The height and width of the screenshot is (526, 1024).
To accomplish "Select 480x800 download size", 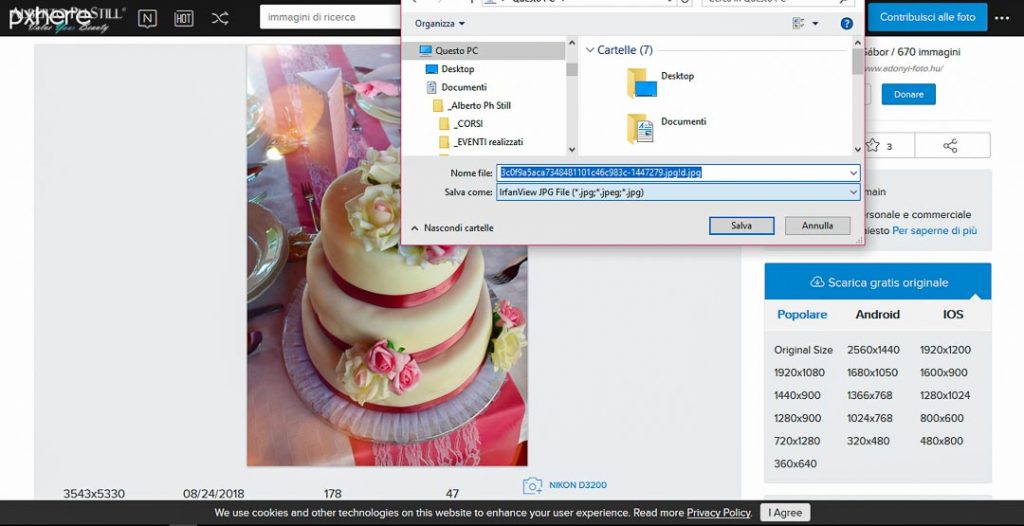I will (941, 442).
